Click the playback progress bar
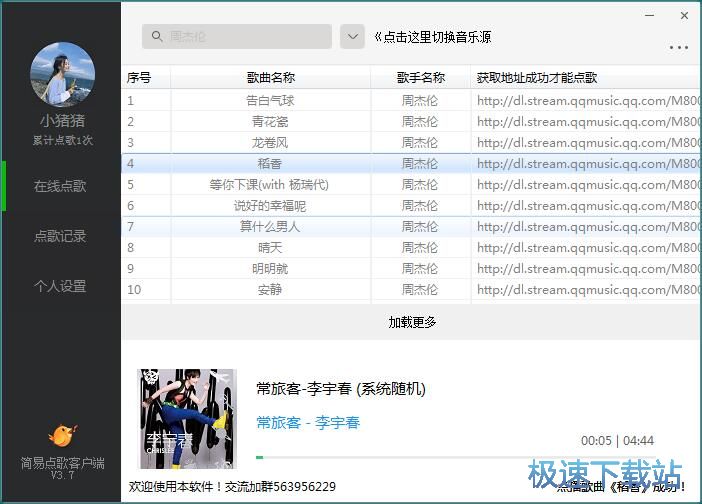This screenshot has width=702, height=504. click(x=455, y=457)
